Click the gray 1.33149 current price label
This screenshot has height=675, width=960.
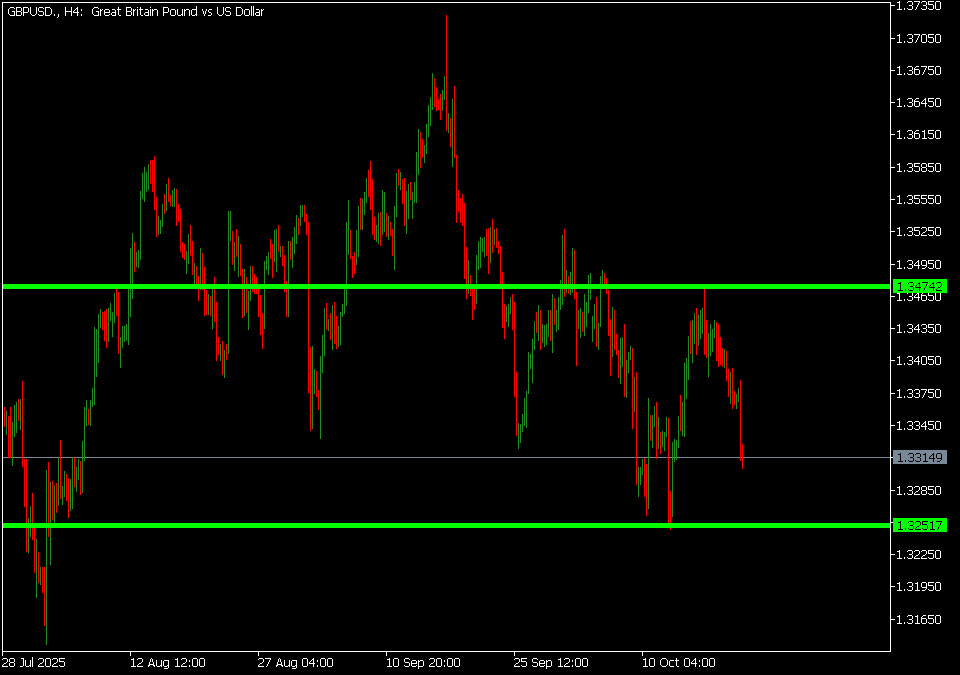click(920, 458)
